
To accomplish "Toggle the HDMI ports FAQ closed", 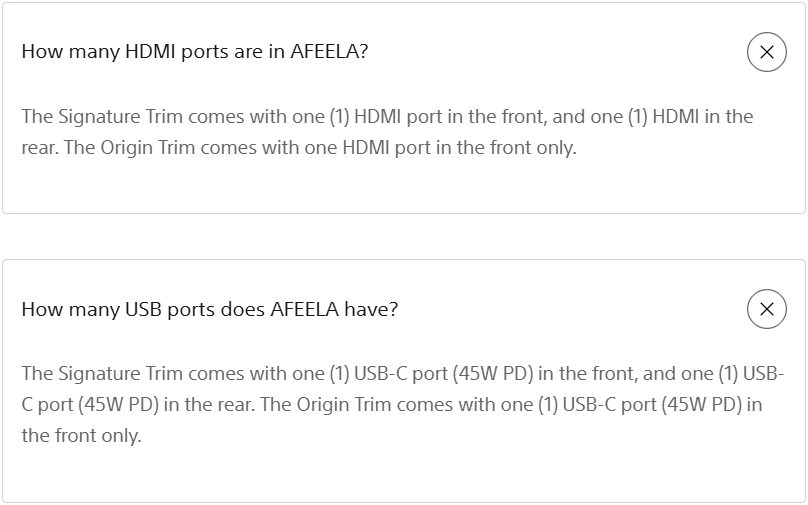I will point(766,52).
